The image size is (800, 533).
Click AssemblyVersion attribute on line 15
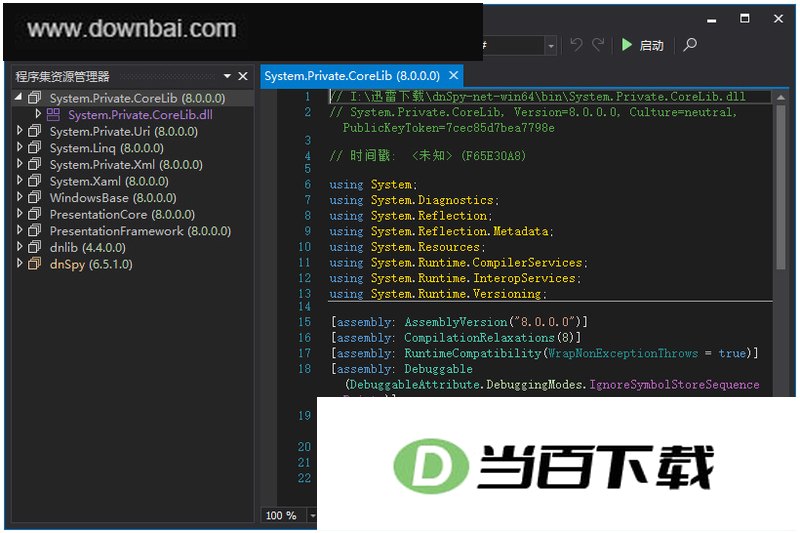456,322
